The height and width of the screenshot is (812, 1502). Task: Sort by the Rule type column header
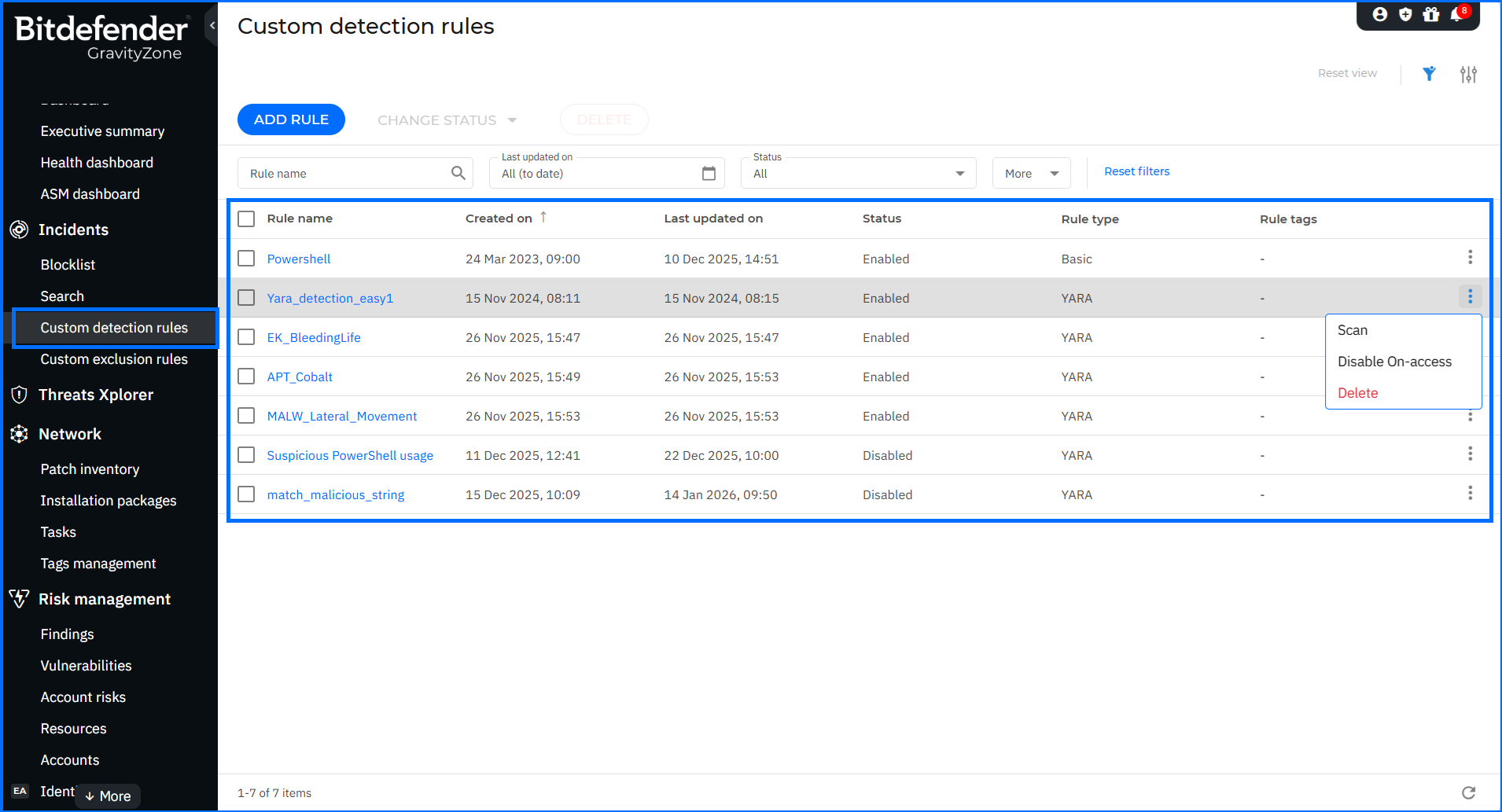[1090, 219]
